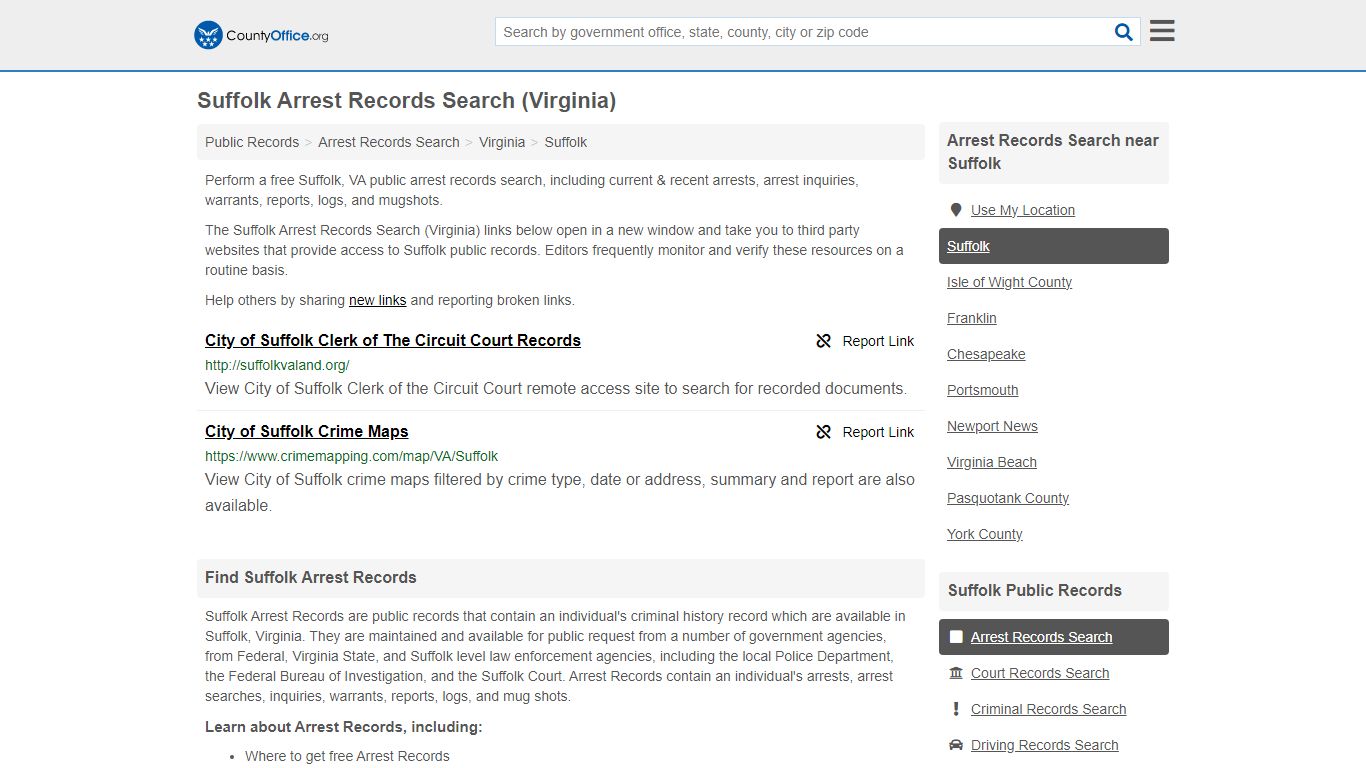This screenshot has height=768, width=1366.
Task: Click the CountyOffice.org logo
Action: (261, 35)
